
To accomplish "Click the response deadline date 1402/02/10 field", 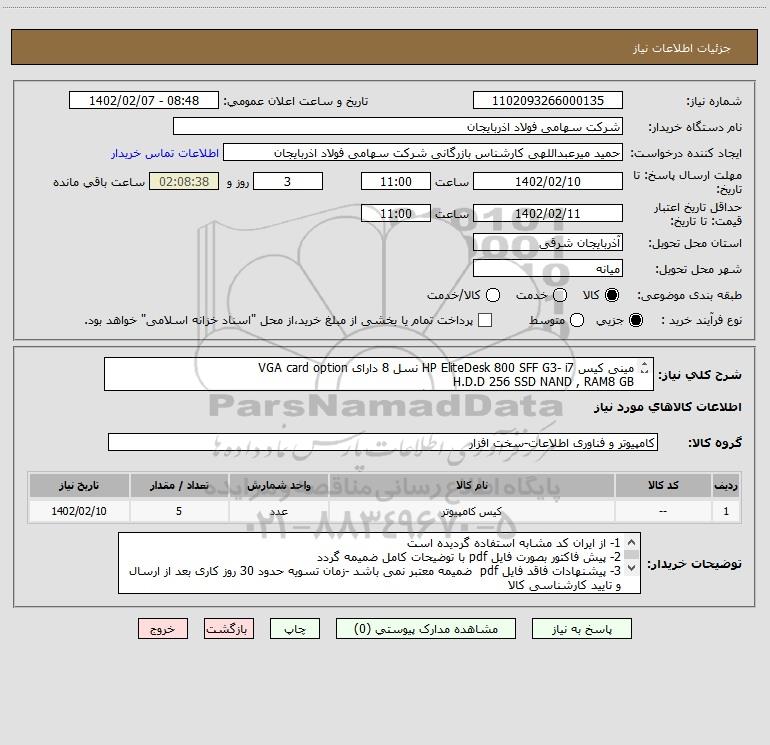I will point(548,181).
